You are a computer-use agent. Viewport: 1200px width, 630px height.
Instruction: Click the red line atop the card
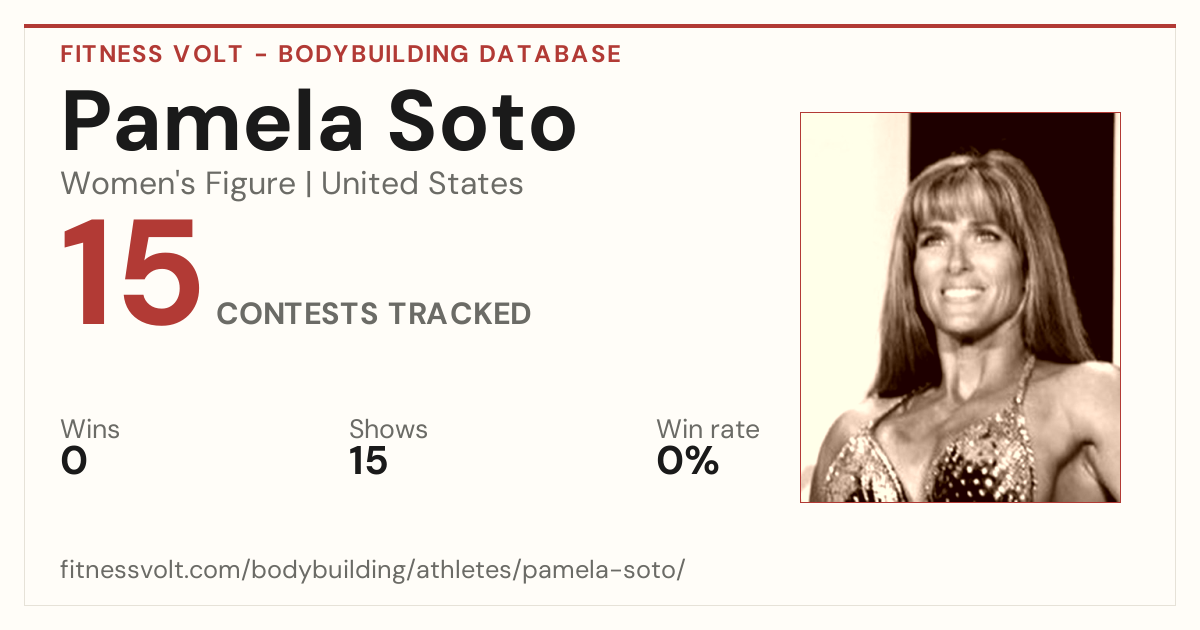[600, 26]
